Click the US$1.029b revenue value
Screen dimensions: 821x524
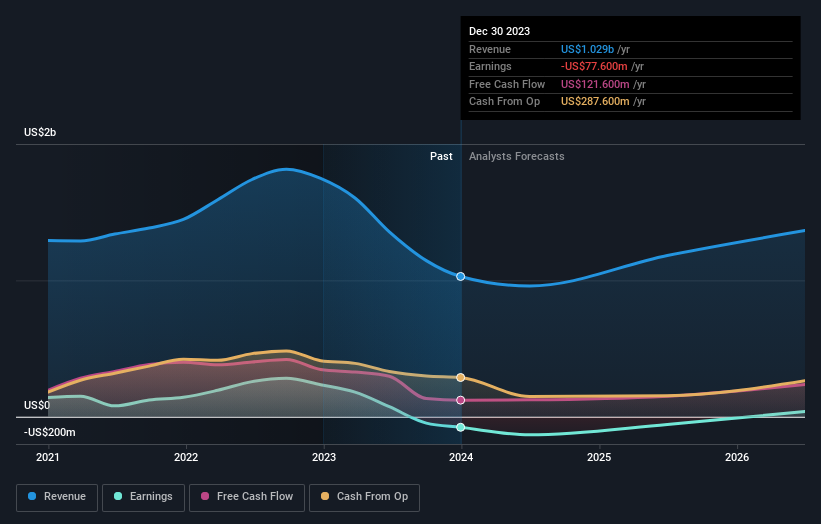click(x=587, y=49)
